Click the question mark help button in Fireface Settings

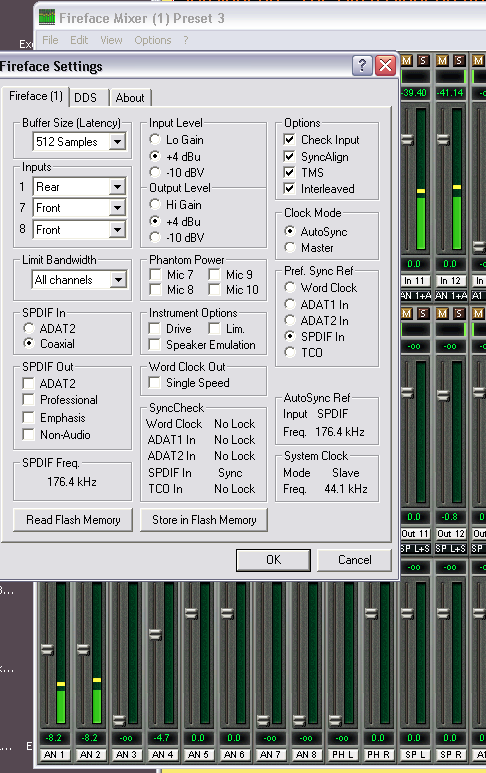[362, 65]
